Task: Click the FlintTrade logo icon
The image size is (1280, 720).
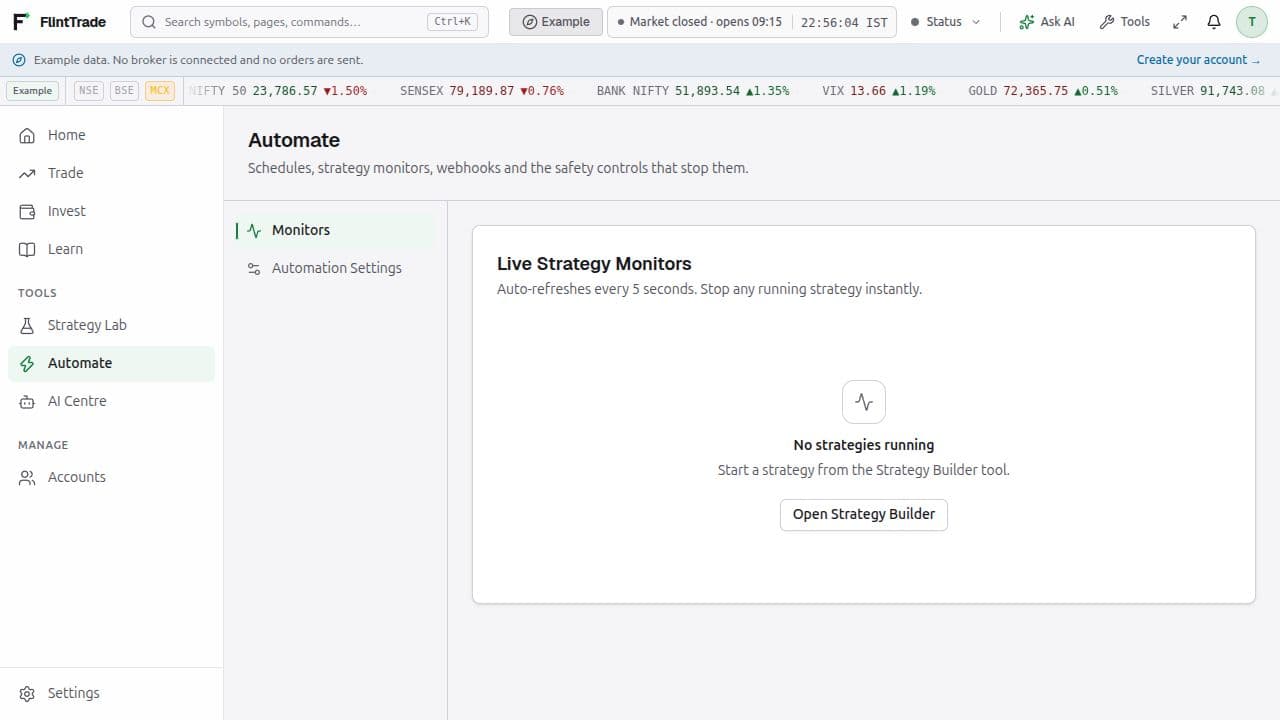Action: (21, 21)
